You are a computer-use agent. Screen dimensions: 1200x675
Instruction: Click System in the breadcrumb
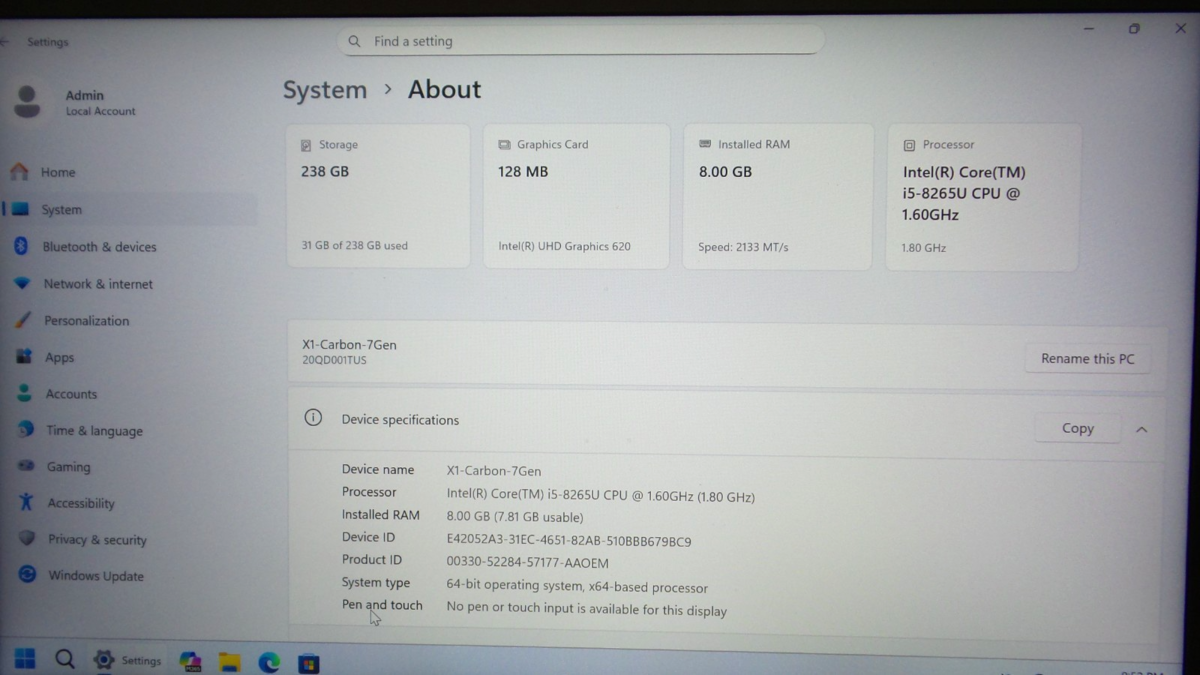pyautogui.click(x=324, y=90)
